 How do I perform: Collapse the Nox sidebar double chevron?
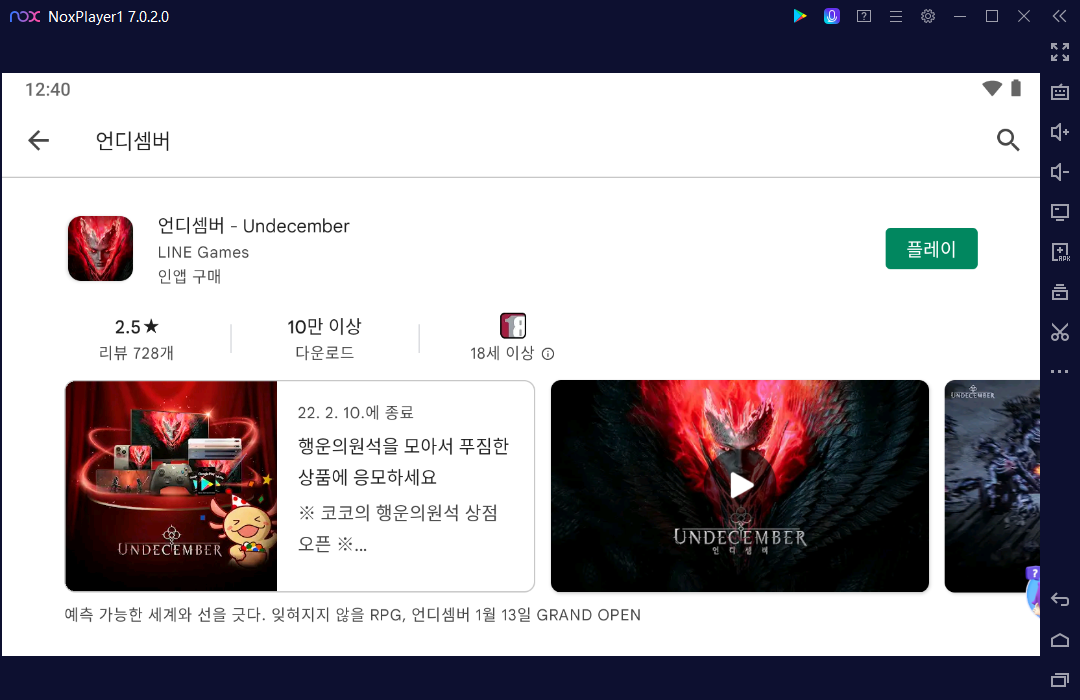(1059, 16)
